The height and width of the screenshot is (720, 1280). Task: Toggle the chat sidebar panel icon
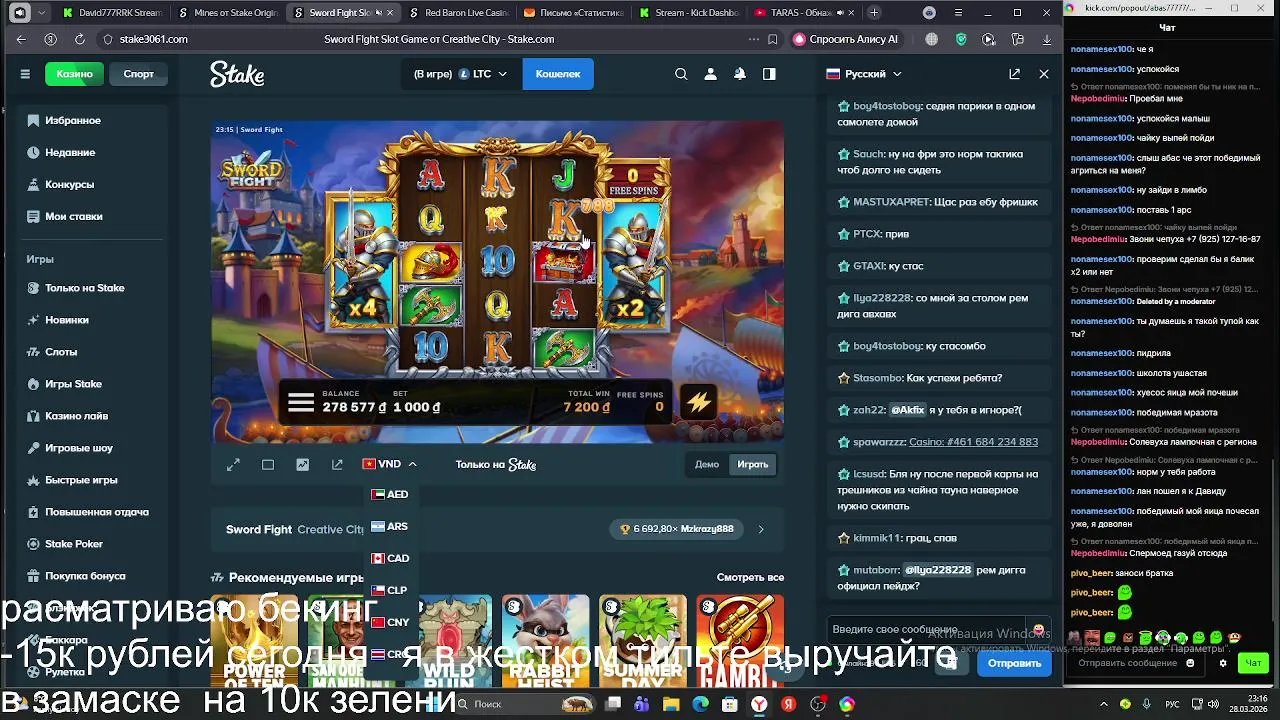coord(769,74)
